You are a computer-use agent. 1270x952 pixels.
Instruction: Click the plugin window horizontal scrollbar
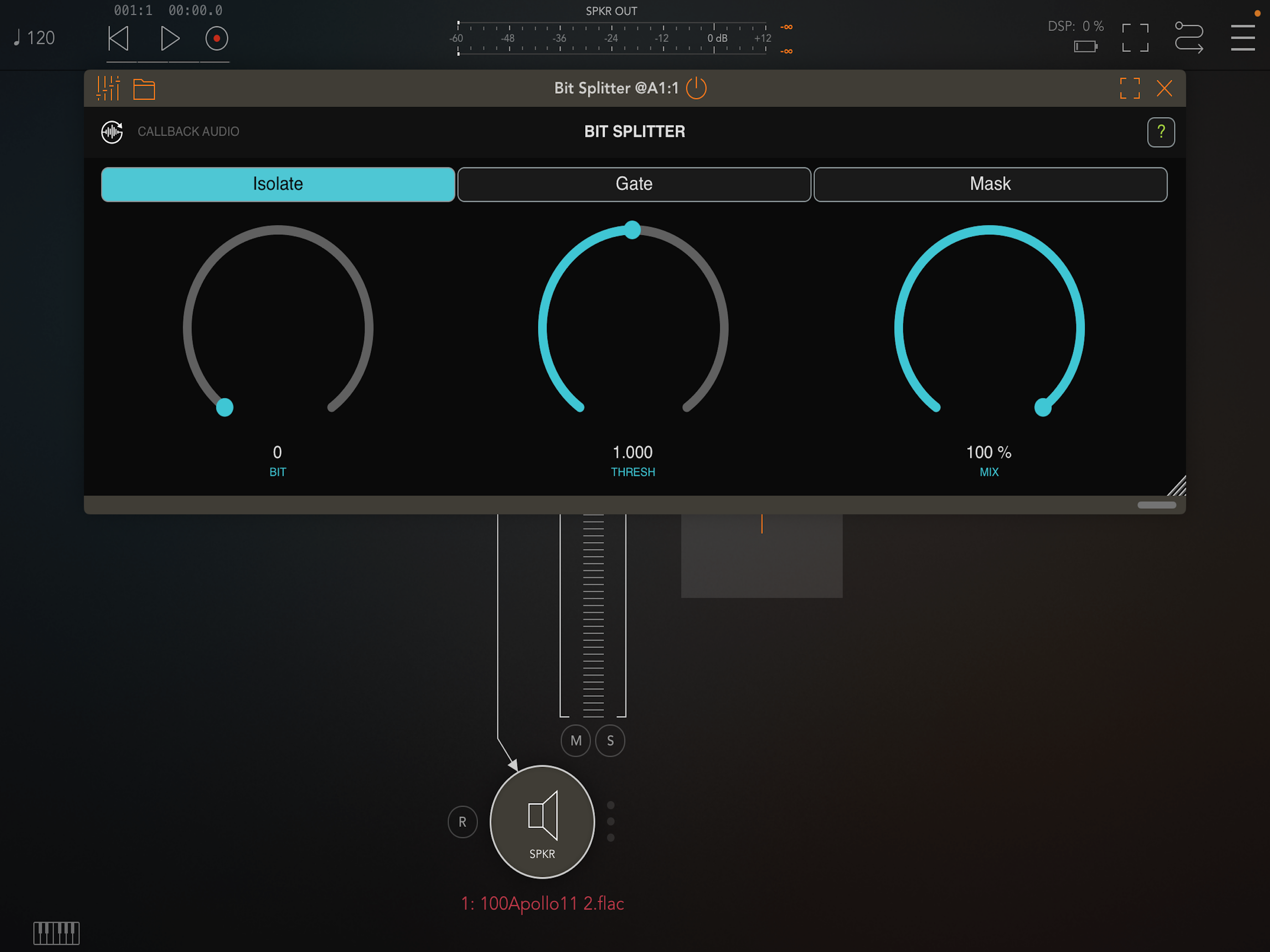[x=1156, y=505]
